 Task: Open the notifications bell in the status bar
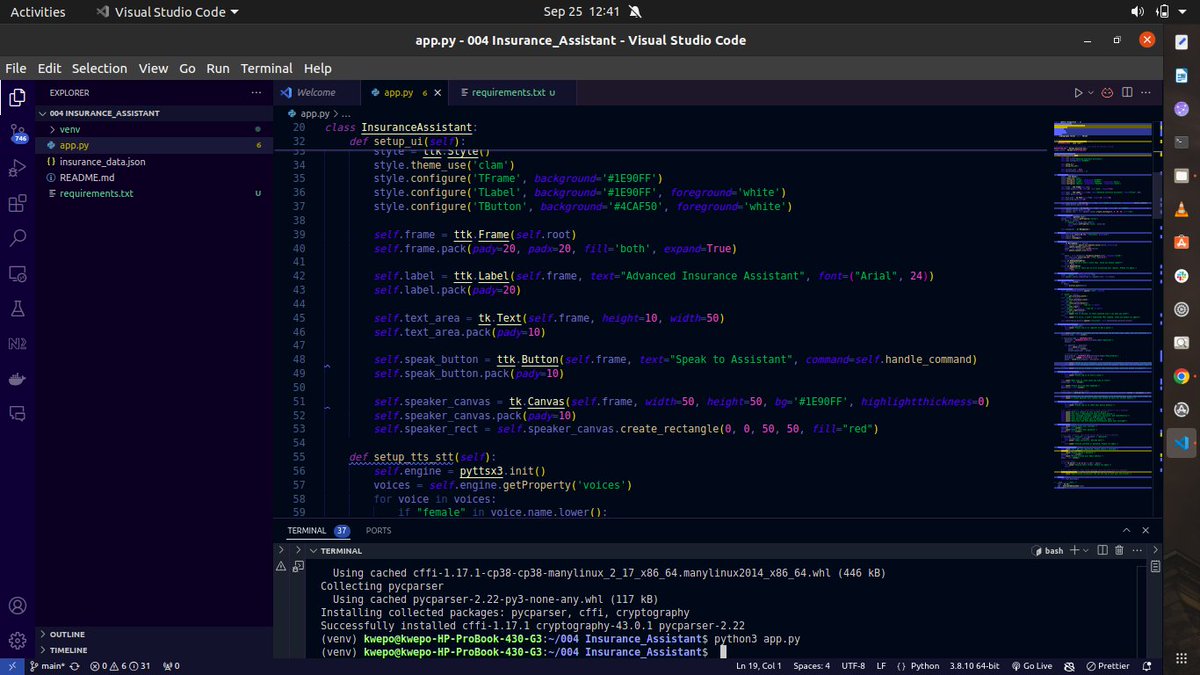1149,666
